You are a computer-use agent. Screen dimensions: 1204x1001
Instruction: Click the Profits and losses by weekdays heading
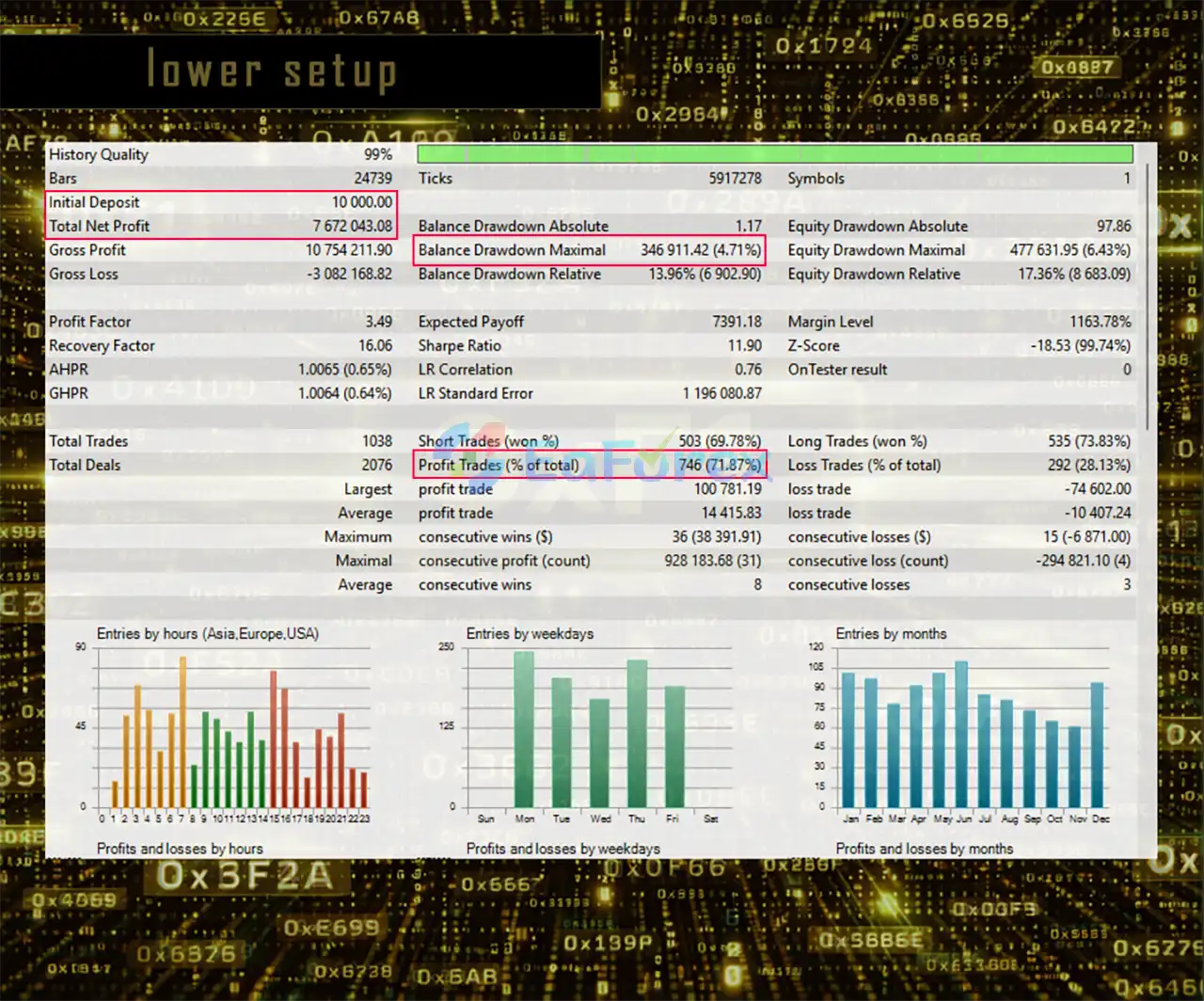click(x=562, y=849)
